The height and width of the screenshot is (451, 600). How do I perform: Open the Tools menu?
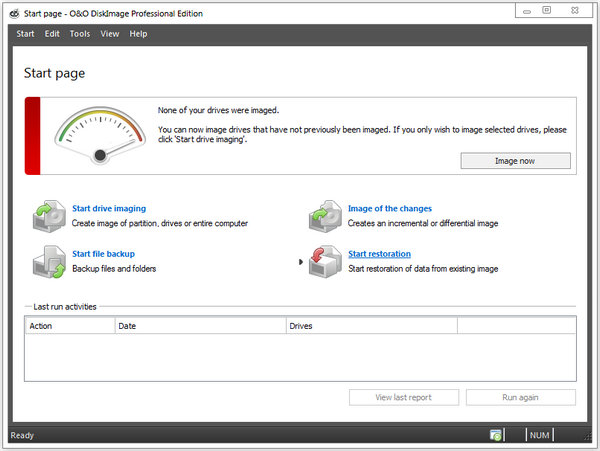pos(80,34)
